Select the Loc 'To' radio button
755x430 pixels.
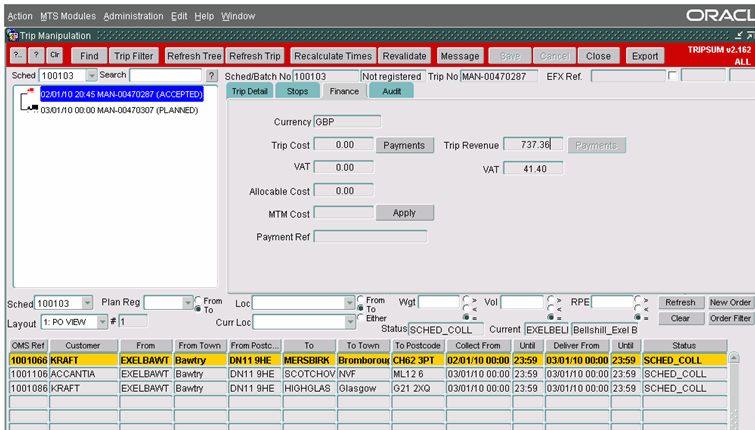361,308
